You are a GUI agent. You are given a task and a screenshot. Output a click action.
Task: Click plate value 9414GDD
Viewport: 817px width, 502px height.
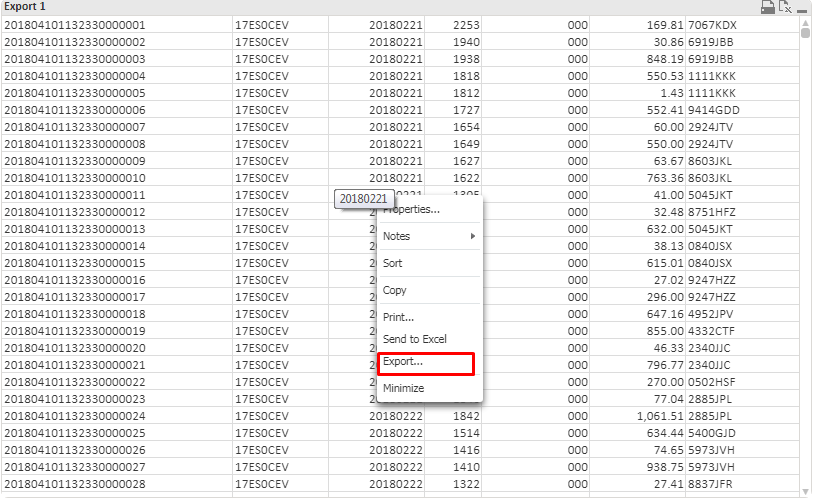coord(713,110)
